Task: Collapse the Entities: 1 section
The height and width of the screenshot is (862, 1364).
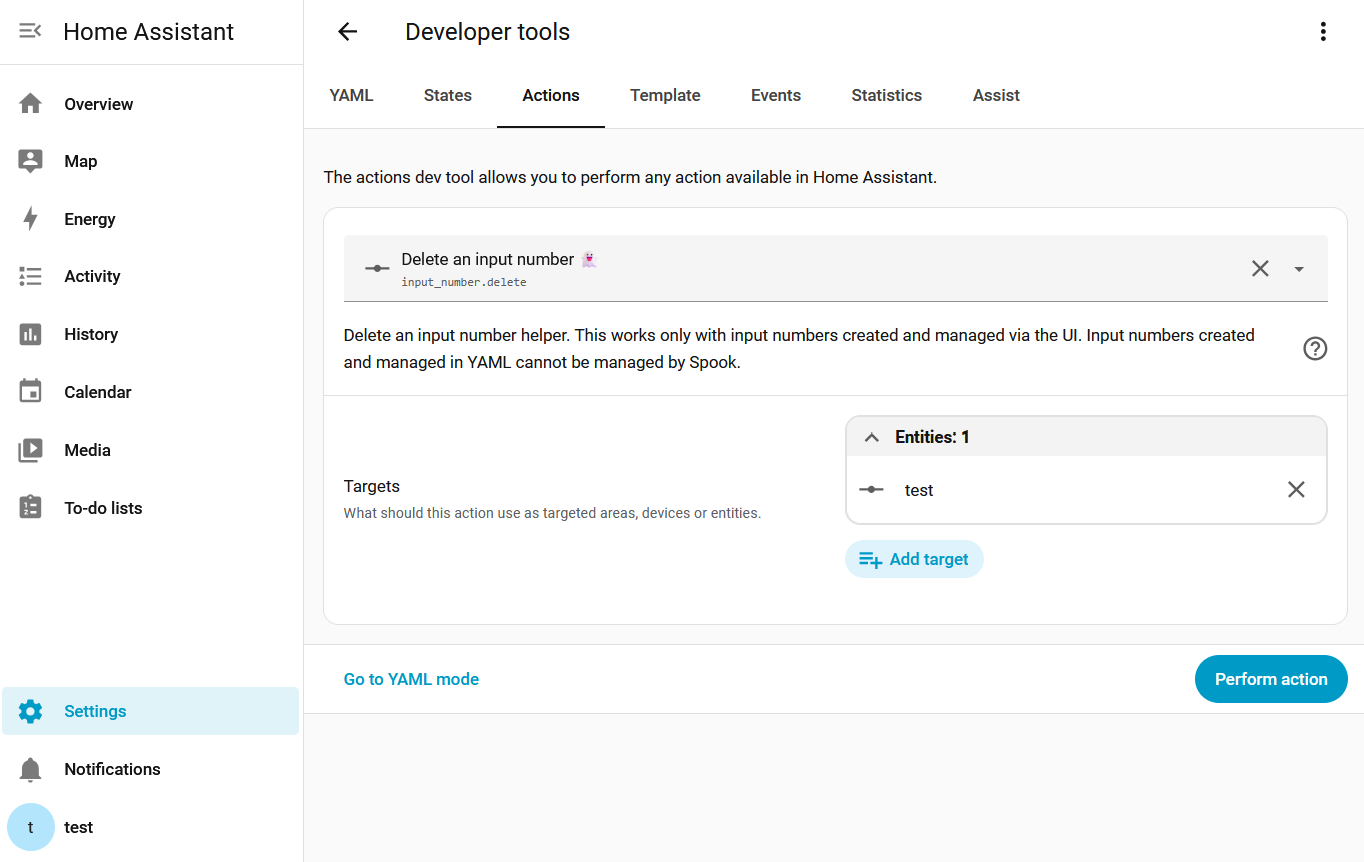Action: [x=871, y=437]
